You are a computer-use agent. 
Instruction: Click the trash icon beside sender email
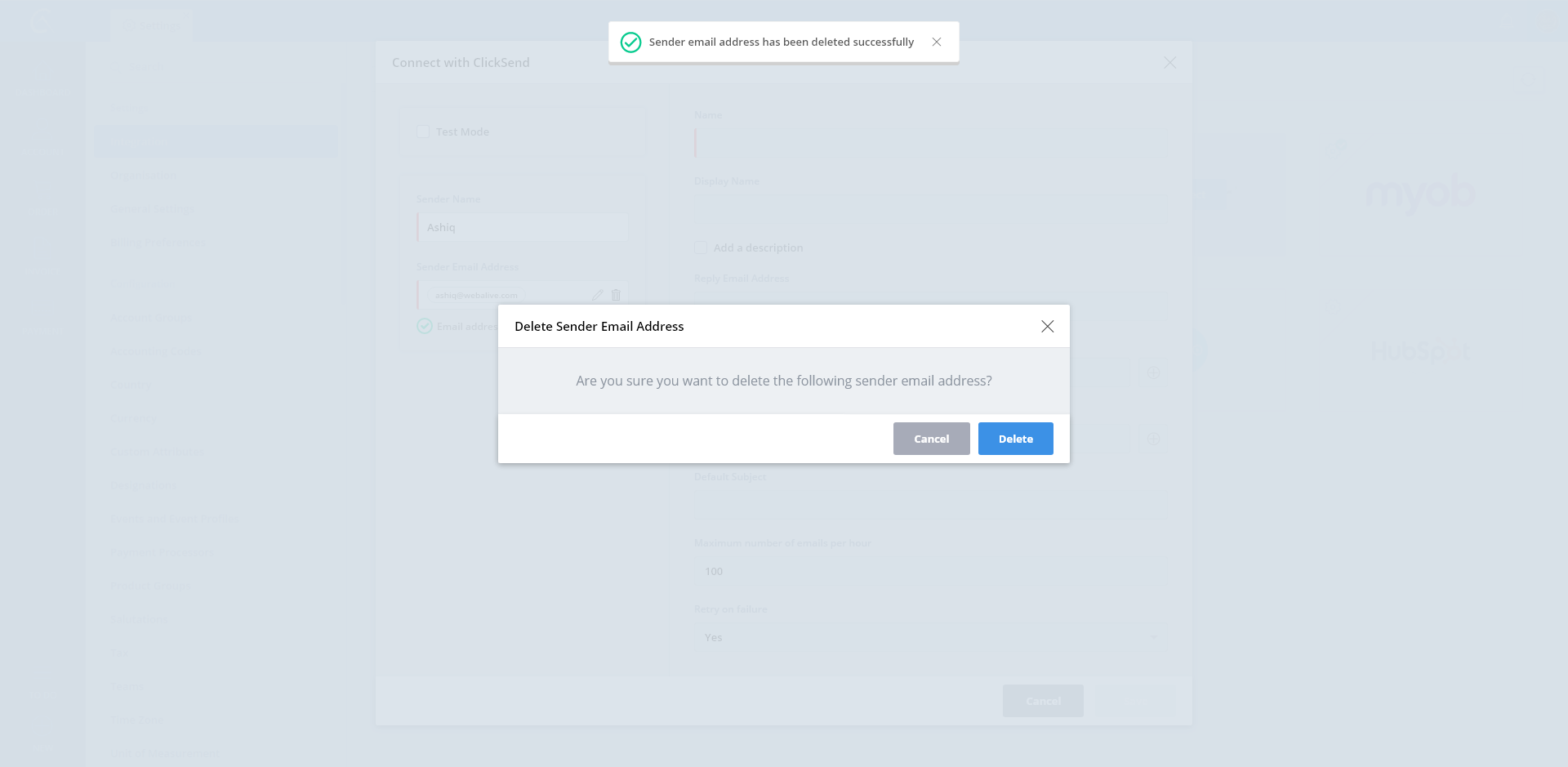pyautogui.click(x=616, y=295)
